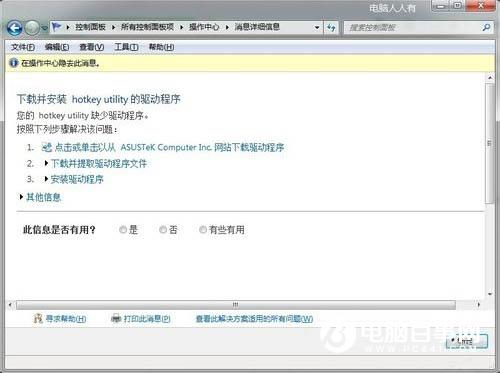The image size is (500, 373).
Task: Select the 有些有用 radio button
Action: click(203, 230)
